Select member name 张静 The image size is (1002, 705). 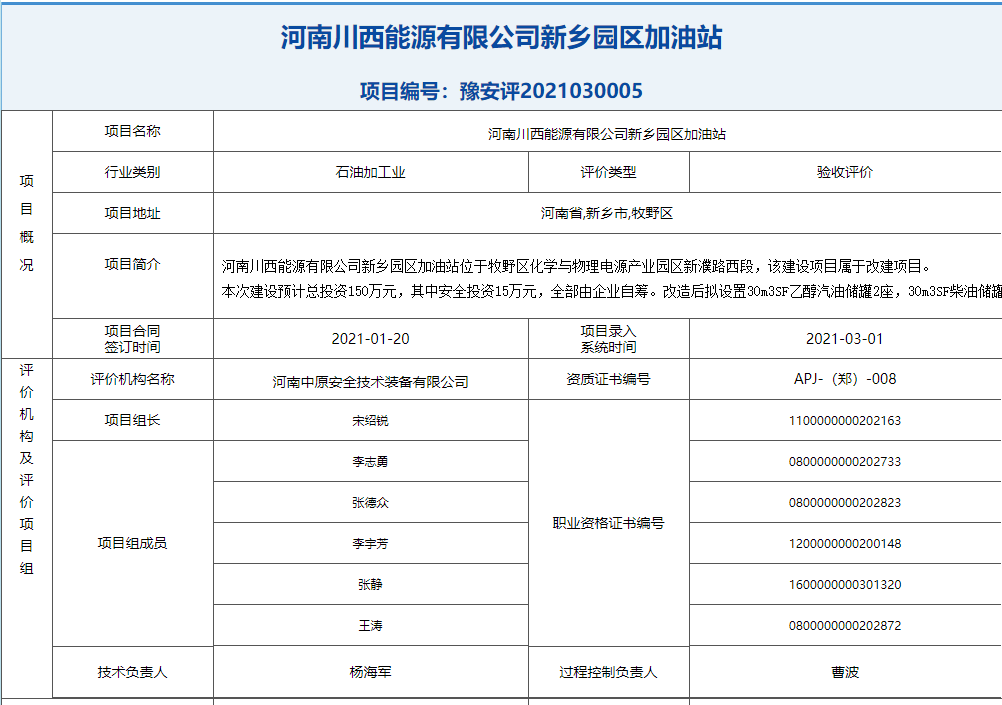tap(371, 584)
